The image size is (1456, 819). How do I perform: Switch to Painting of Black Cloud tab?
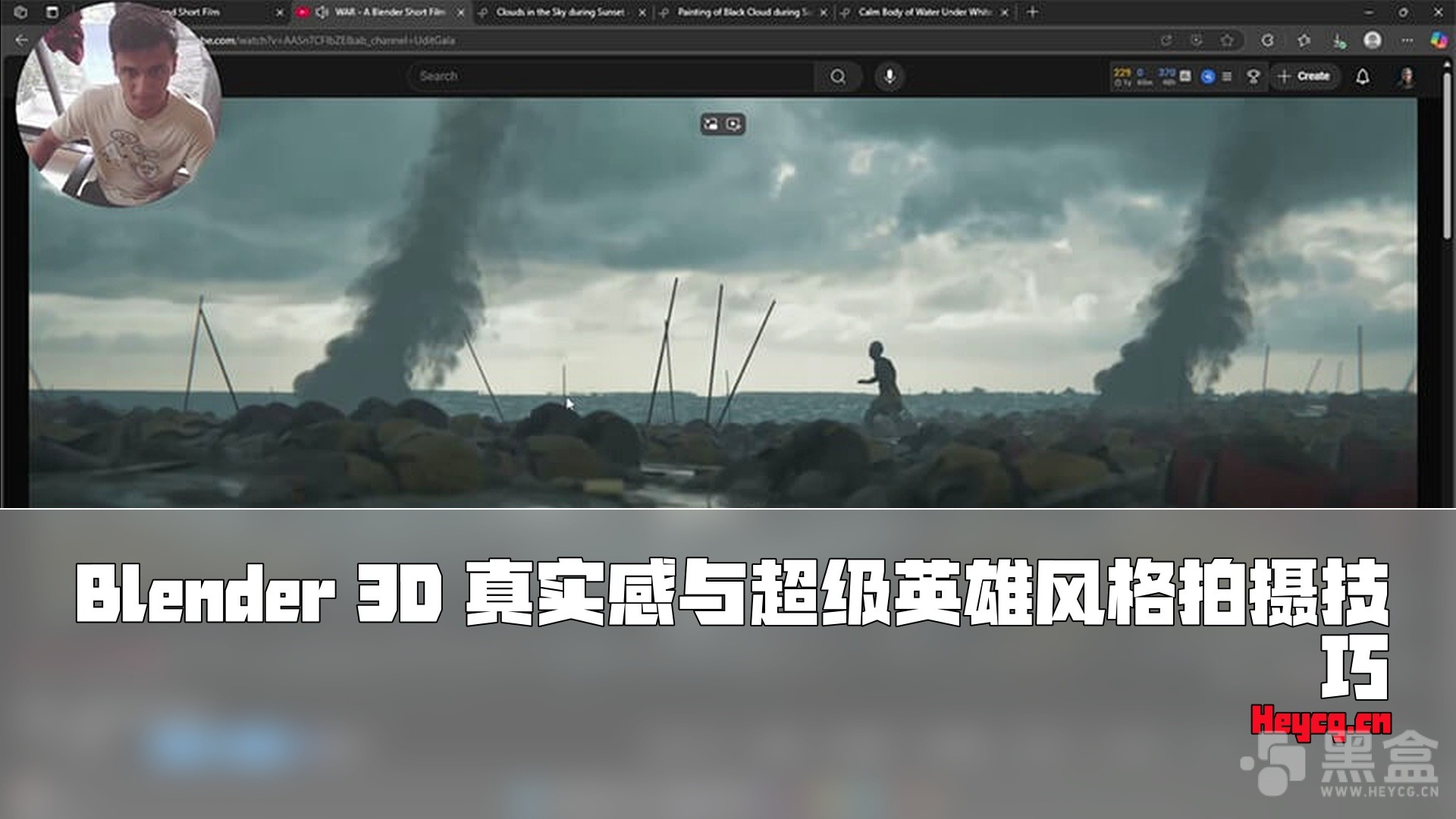[743, 12]
